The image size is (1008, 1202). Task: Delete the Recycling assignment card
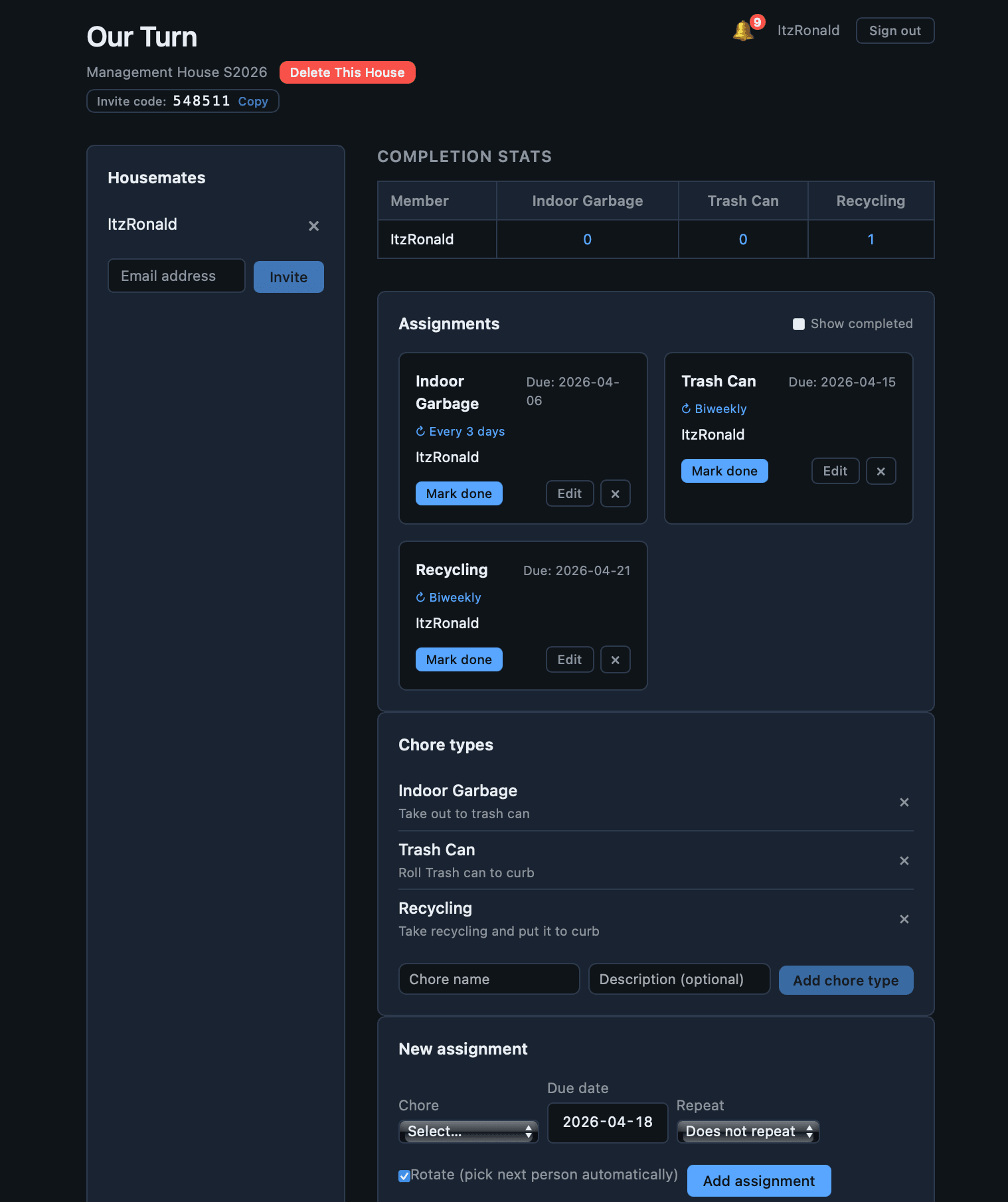pyautogui.click(x=615, y=659)
